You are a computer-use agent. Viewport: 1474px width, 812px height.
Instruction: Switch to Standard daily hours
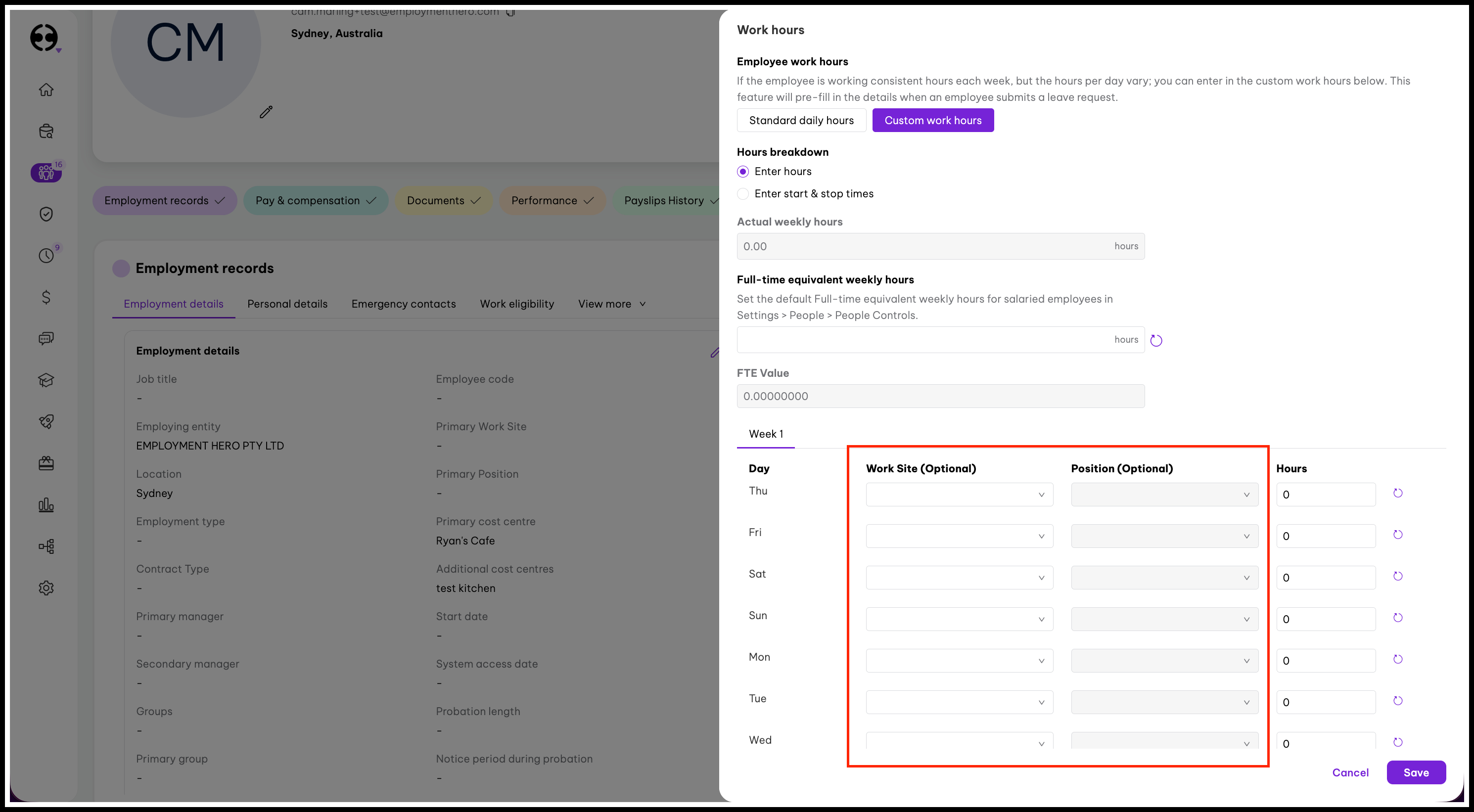pos(801,120)
